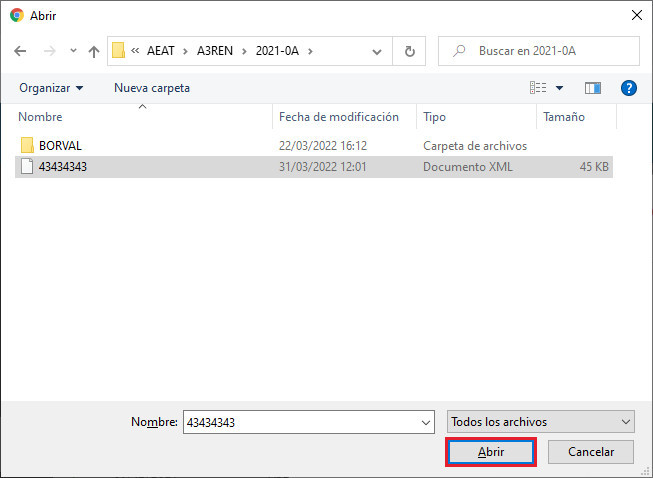Image resolution: width=653 pixels, height=478 pixels.
Task: Click the Cancelar button
Action: (591, 452)
